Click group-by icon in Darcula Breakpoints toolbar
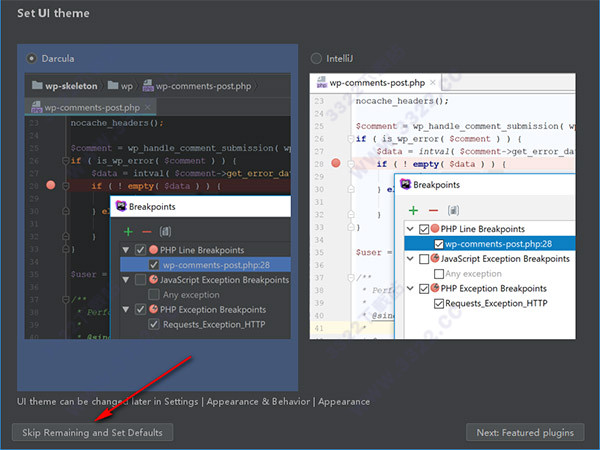Viewport: 600px width, 450px height. [x=165, y=232]
